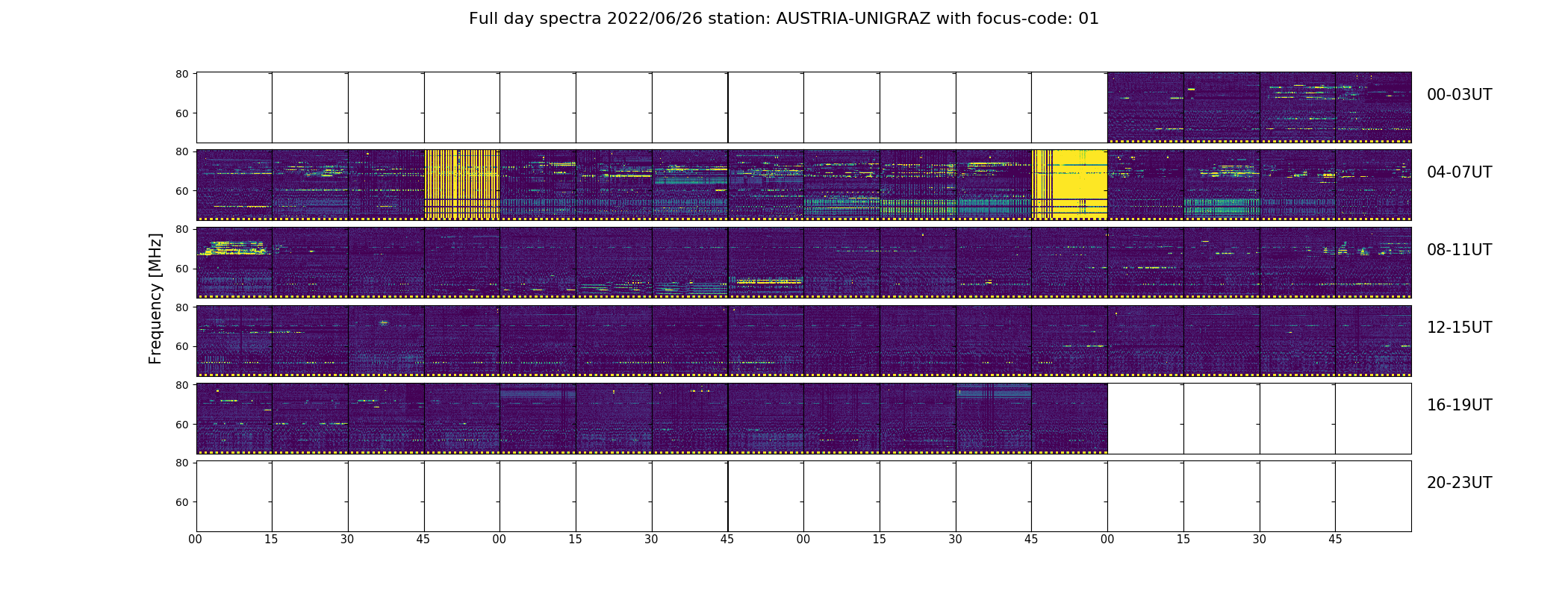Select the '00-03UT' row label
This screenshot has width=1568, height=597.
(x=1459, y=95)
